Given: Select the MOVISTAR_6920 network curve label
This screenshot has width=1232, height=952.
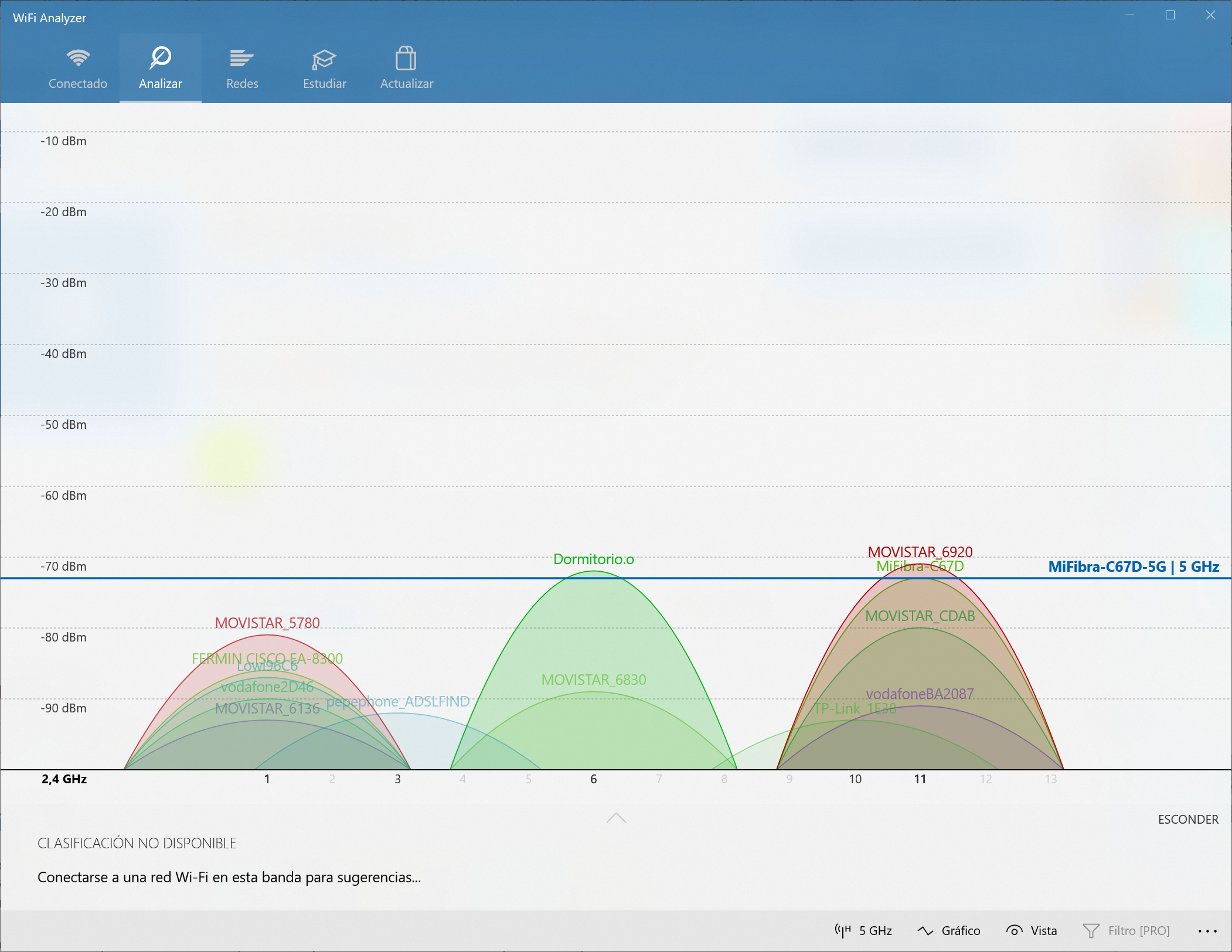Looking at the screenshot, I should (x=920, y=551).
